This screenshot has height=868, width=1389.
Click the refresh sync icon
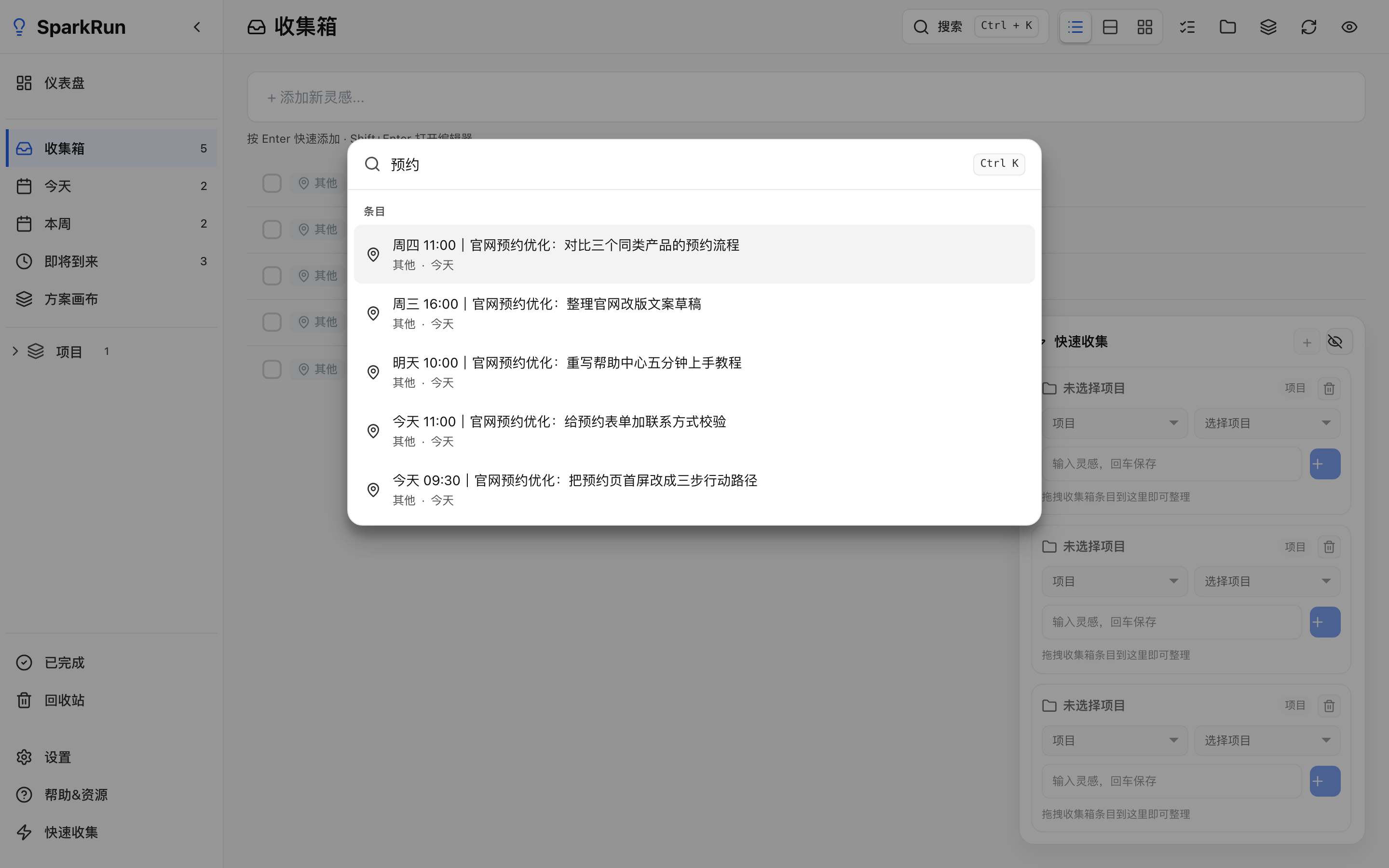(x=1308, y=27)
